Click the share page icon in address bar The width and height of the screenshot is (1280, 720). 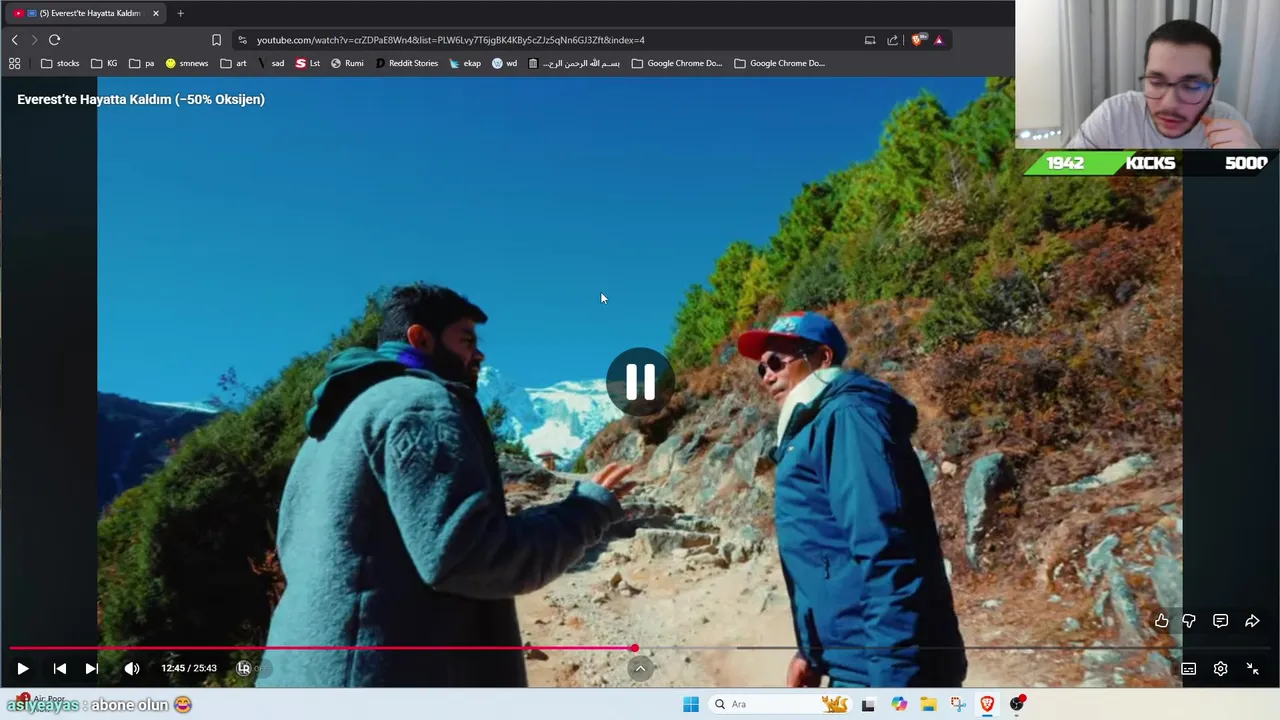pos(893,40)
